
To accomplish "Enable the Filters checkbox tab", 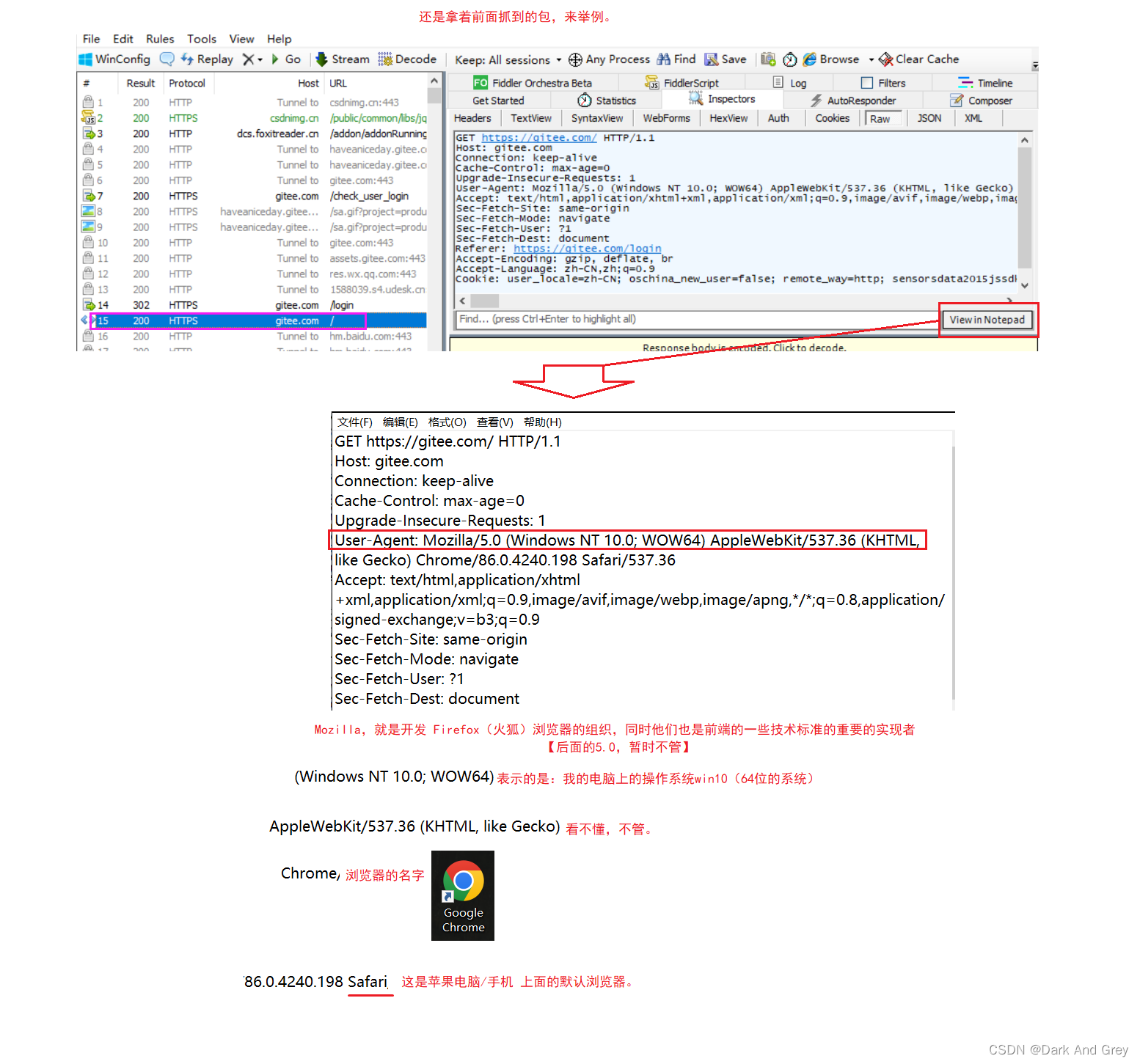I will [x=883, y=83].
